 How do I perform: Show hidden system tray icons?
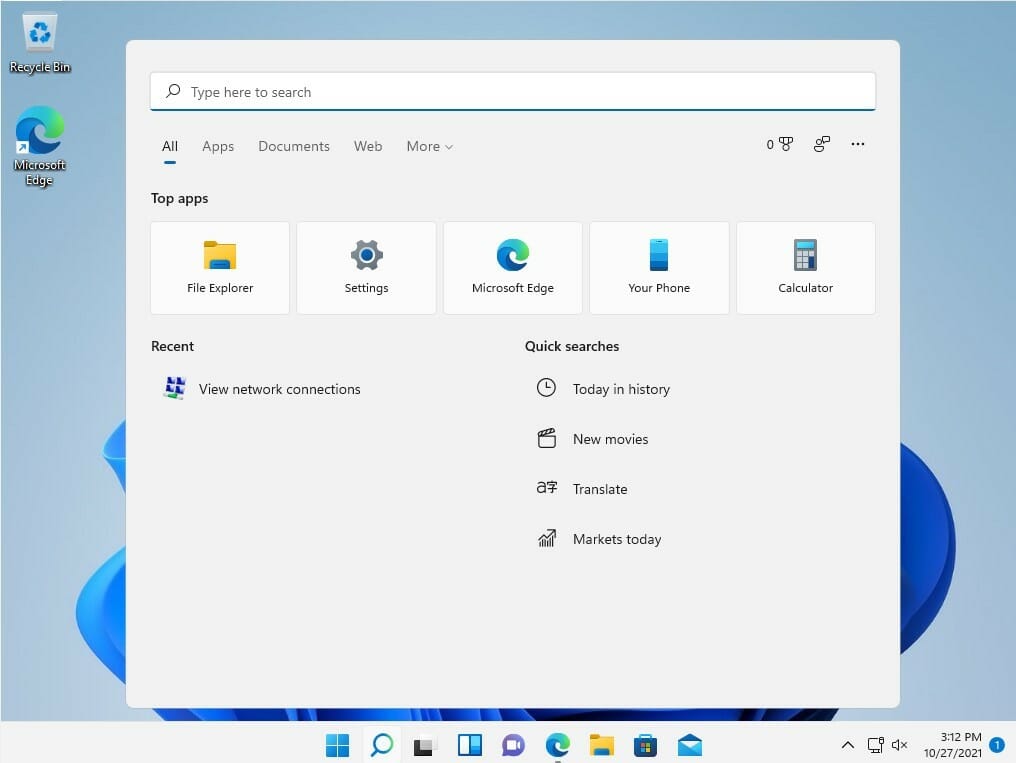[848, 745]
